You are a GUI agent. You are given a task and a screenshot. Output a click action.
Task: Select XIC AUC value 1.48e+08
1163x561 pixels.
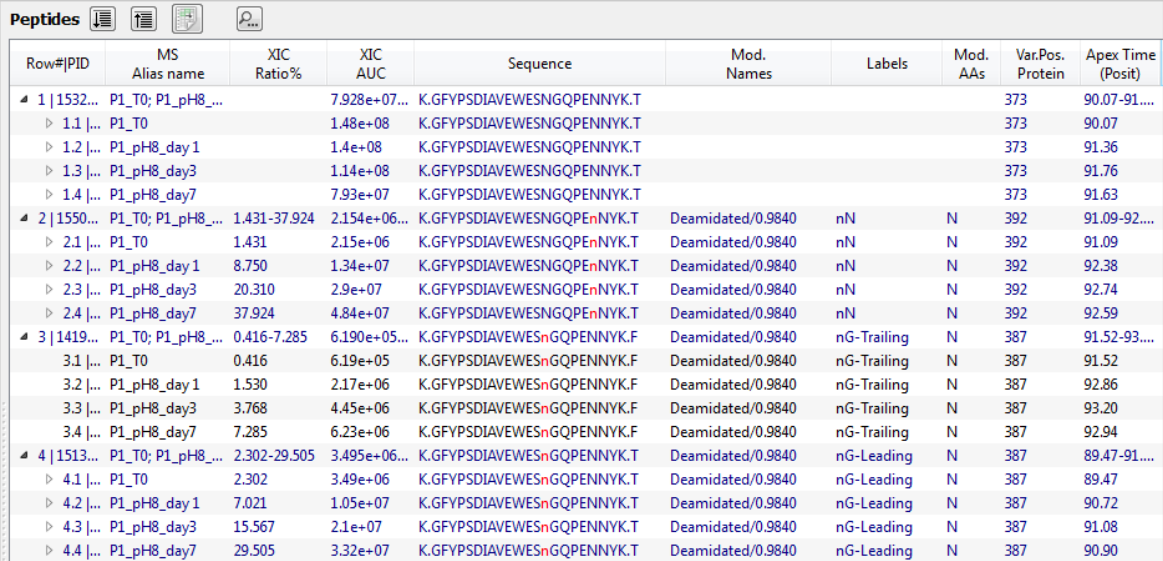(x=360, y=123)
